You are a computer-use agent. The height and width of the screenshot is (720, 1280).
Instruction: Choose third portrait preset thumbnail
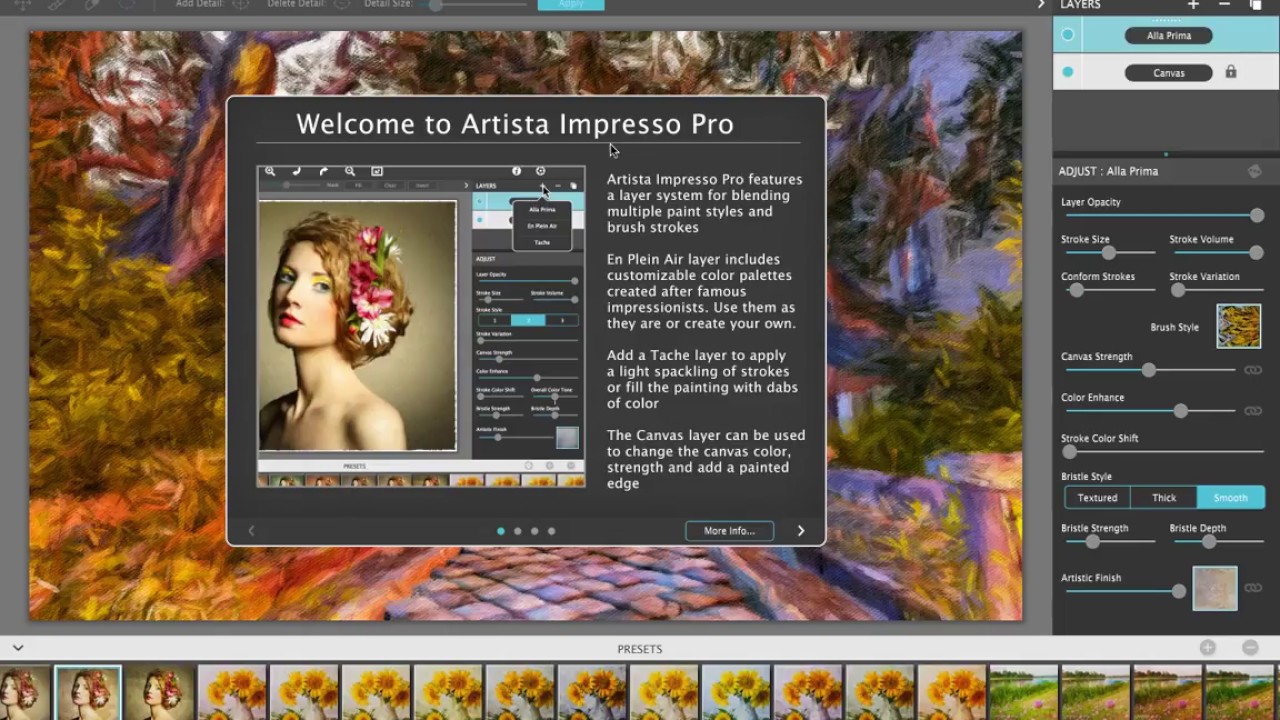click(x=160, y=693)
